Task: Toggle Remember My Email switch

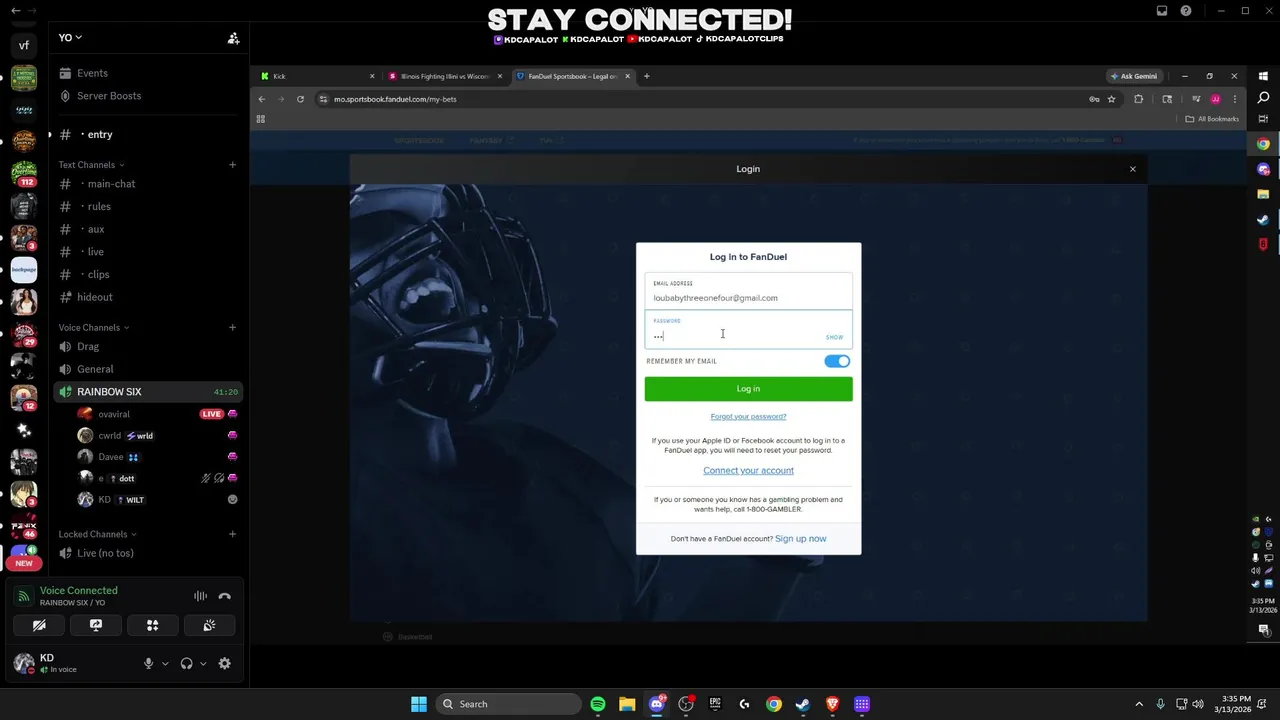Action: tap(838, 361)
